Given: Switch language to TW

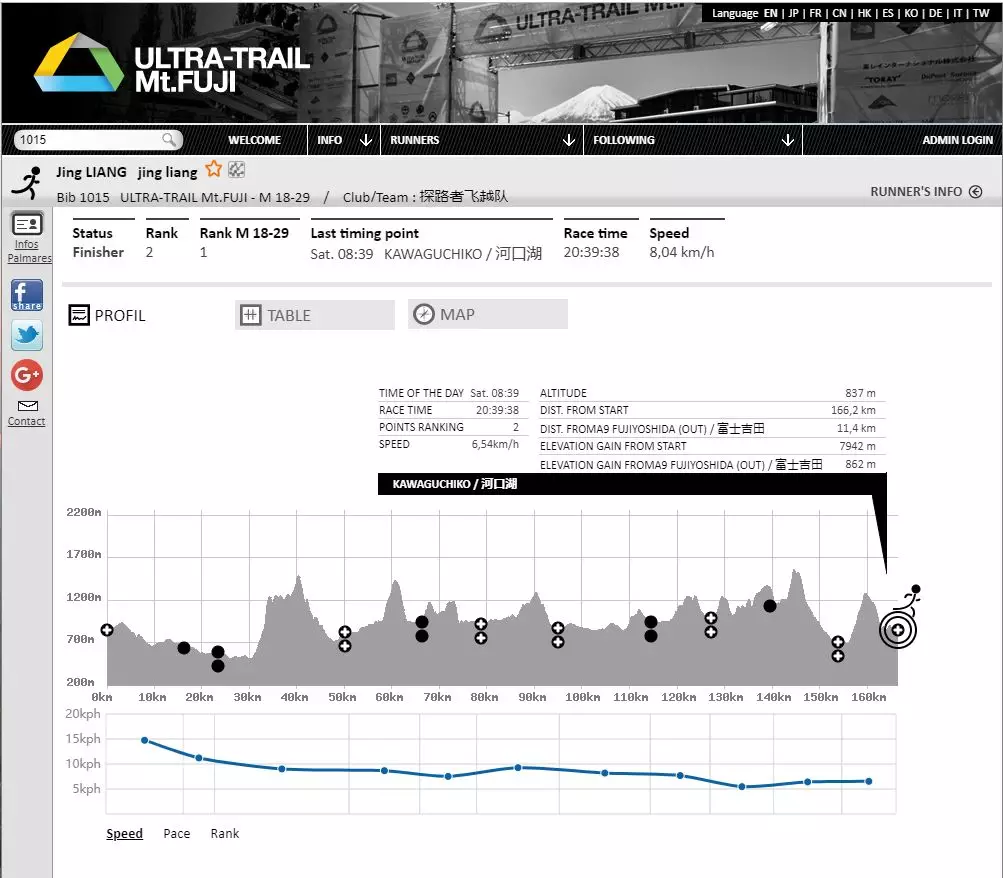Looking at the screenshot, I should coord(981,13).
